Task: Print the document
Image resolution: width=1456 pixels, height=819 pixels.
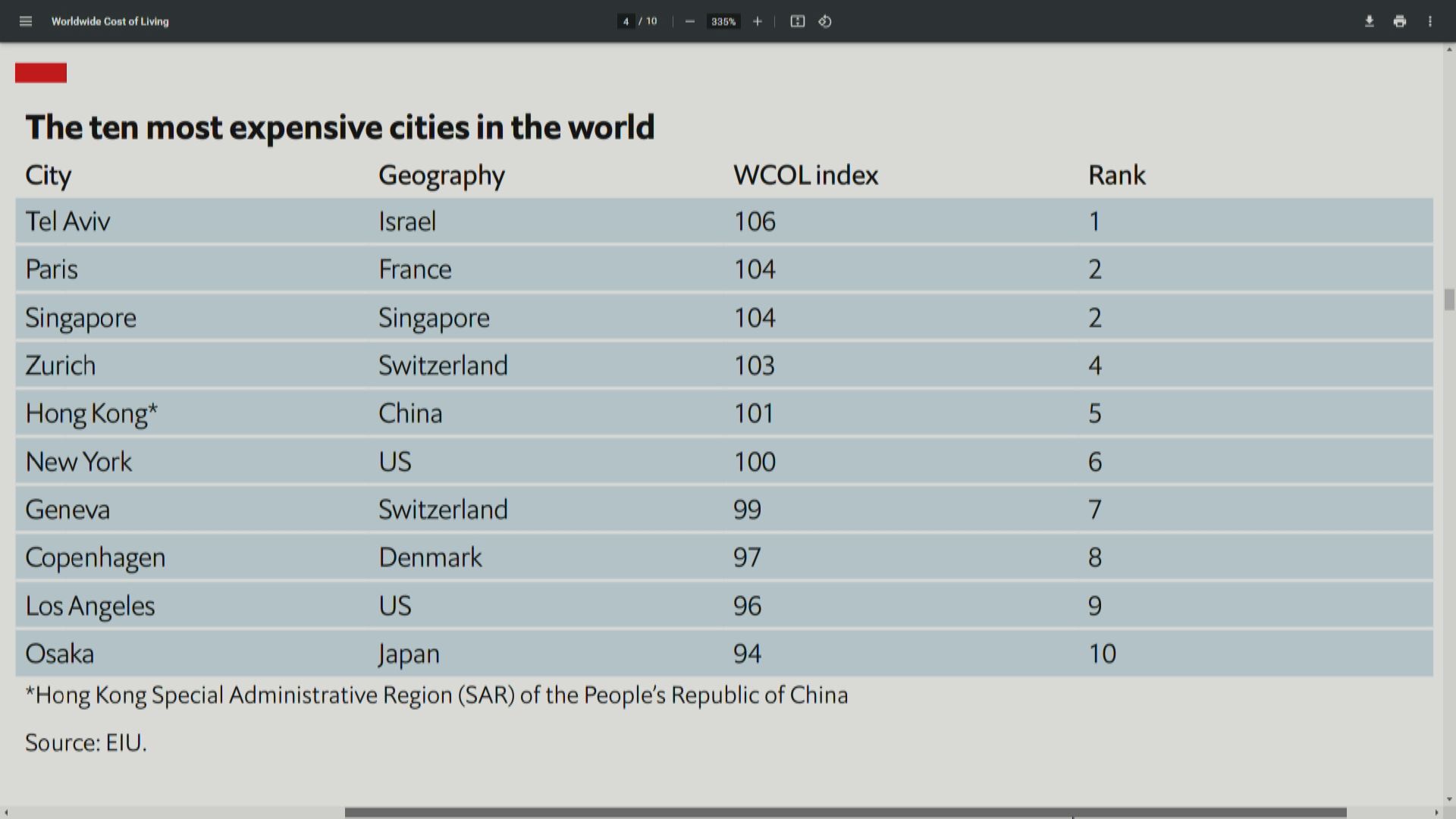Action: pos(1399,21)
